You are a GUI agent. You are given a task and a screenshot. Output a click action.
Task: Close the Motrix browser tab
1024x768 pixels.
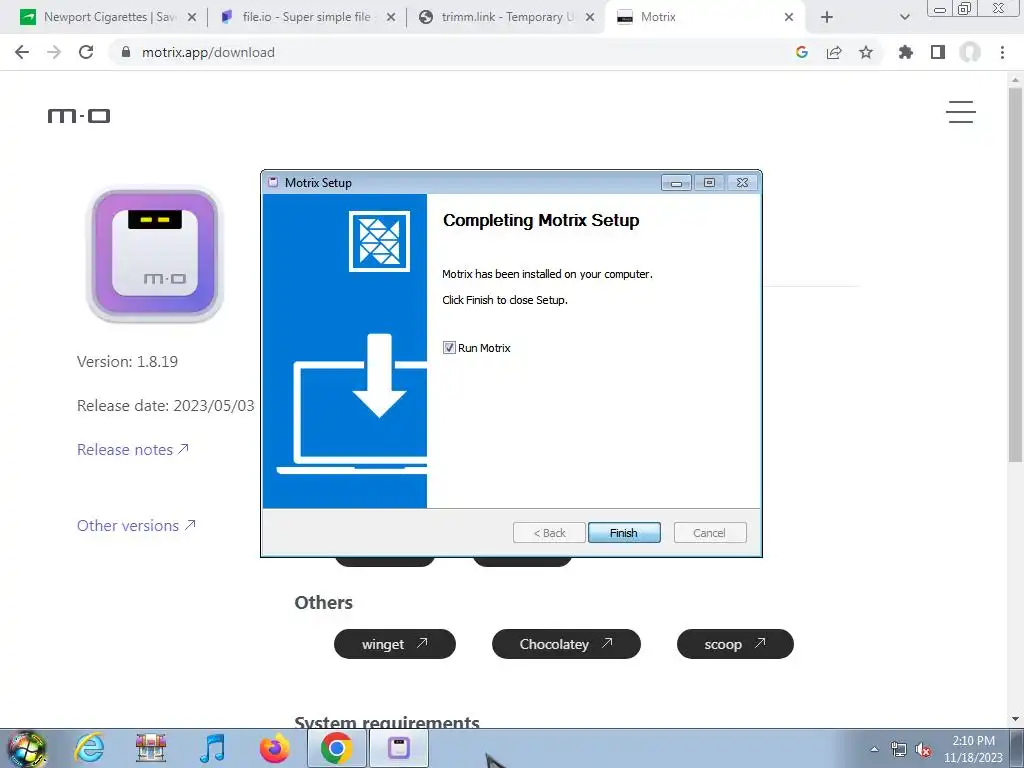[789, 17]
